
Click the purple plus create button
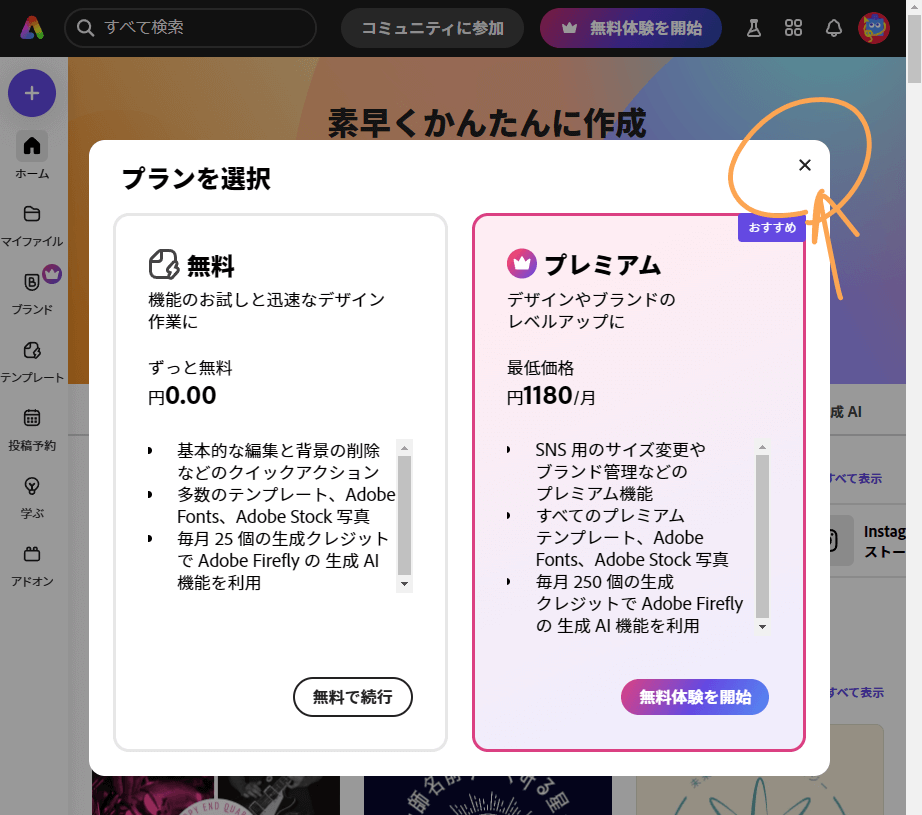[32, 93]
